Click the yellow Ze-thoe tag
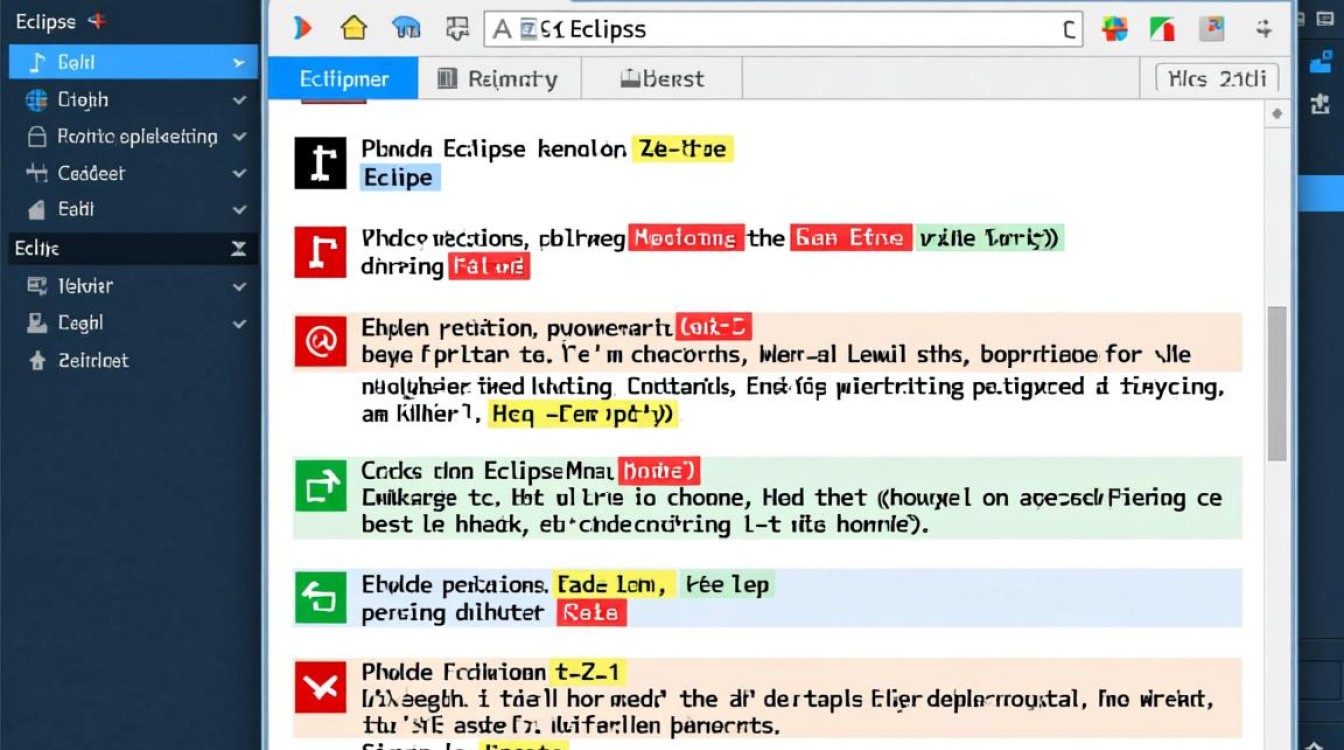 [x=683, y=150]
